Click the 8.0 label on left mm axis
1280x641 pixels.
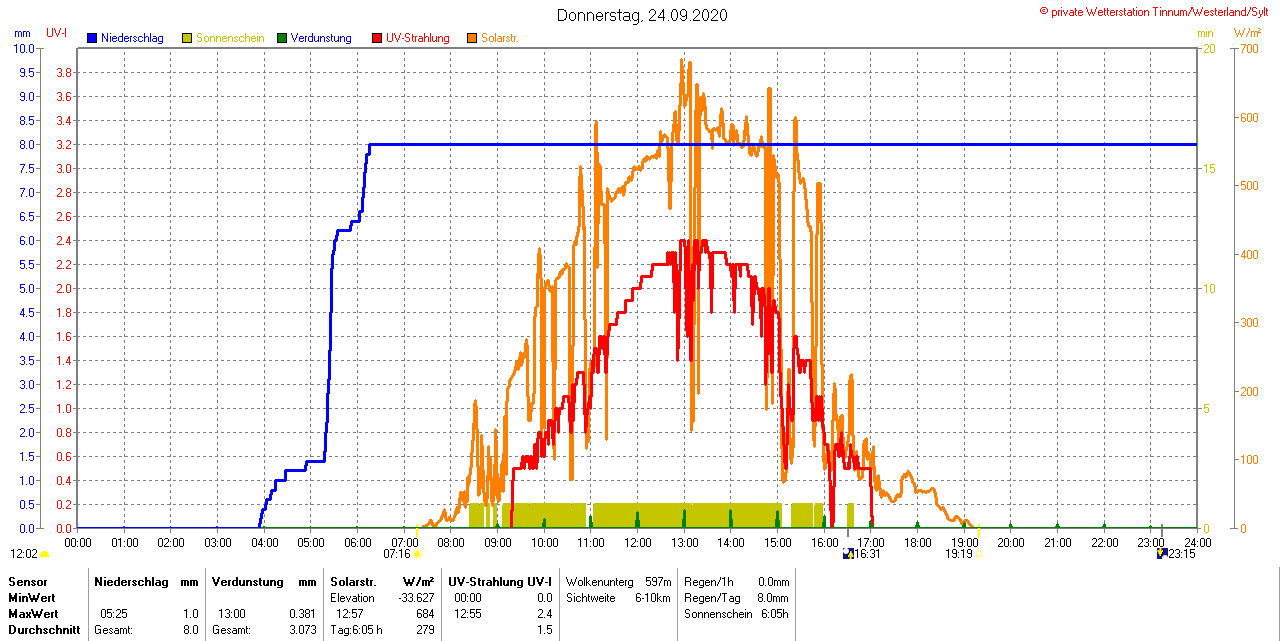(x=27, y=145)
